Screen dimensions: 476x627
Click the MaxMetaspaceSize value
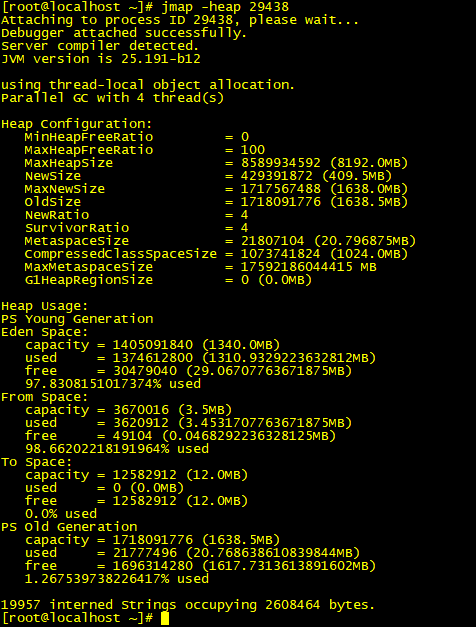(x=309, y=267)
